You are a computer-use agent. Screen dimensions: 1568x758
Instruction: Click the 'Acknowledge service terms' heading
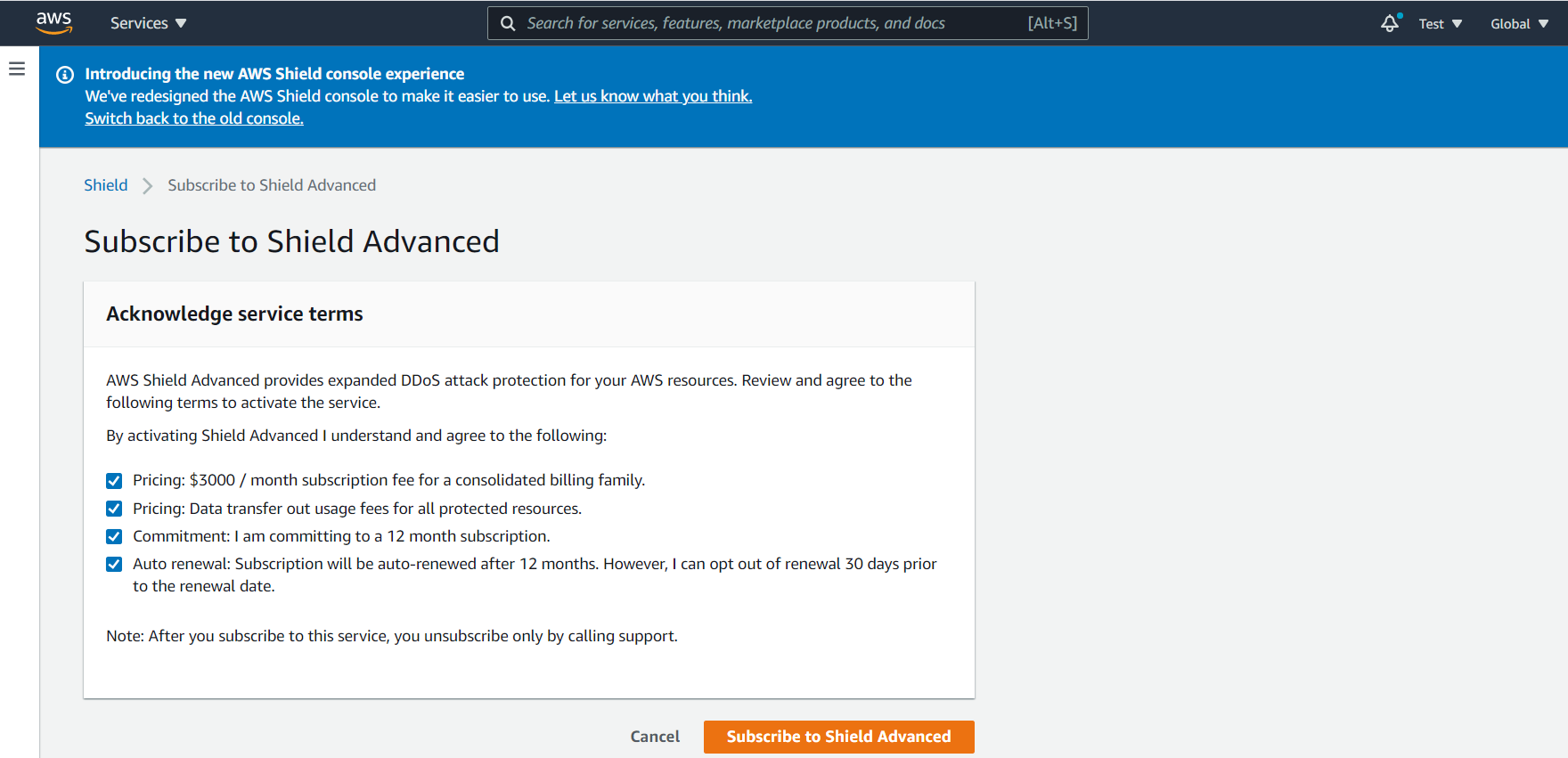click(234, 314)
